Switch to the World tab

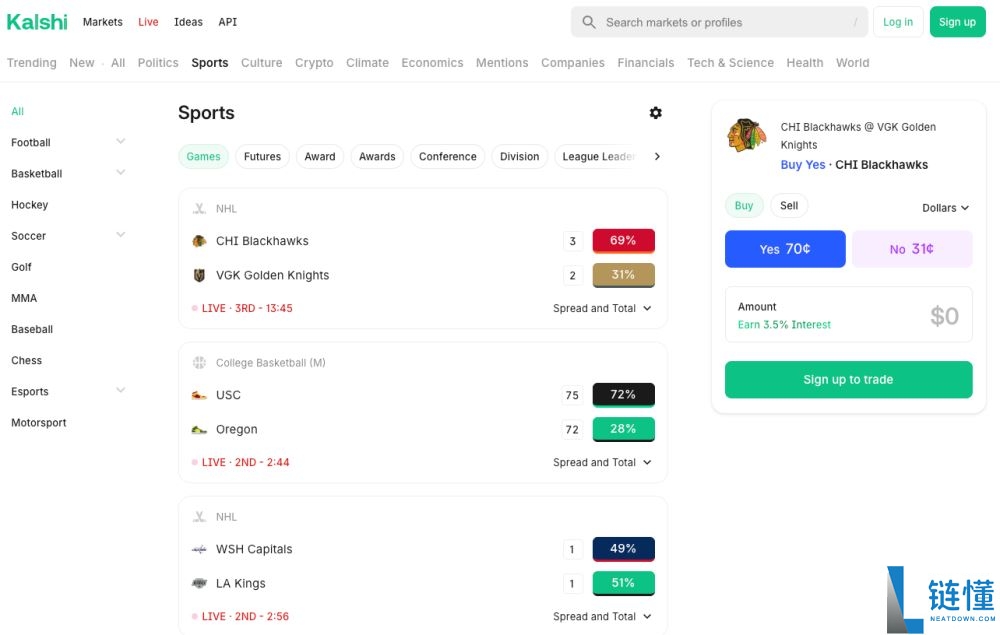(x=853, y=63)
